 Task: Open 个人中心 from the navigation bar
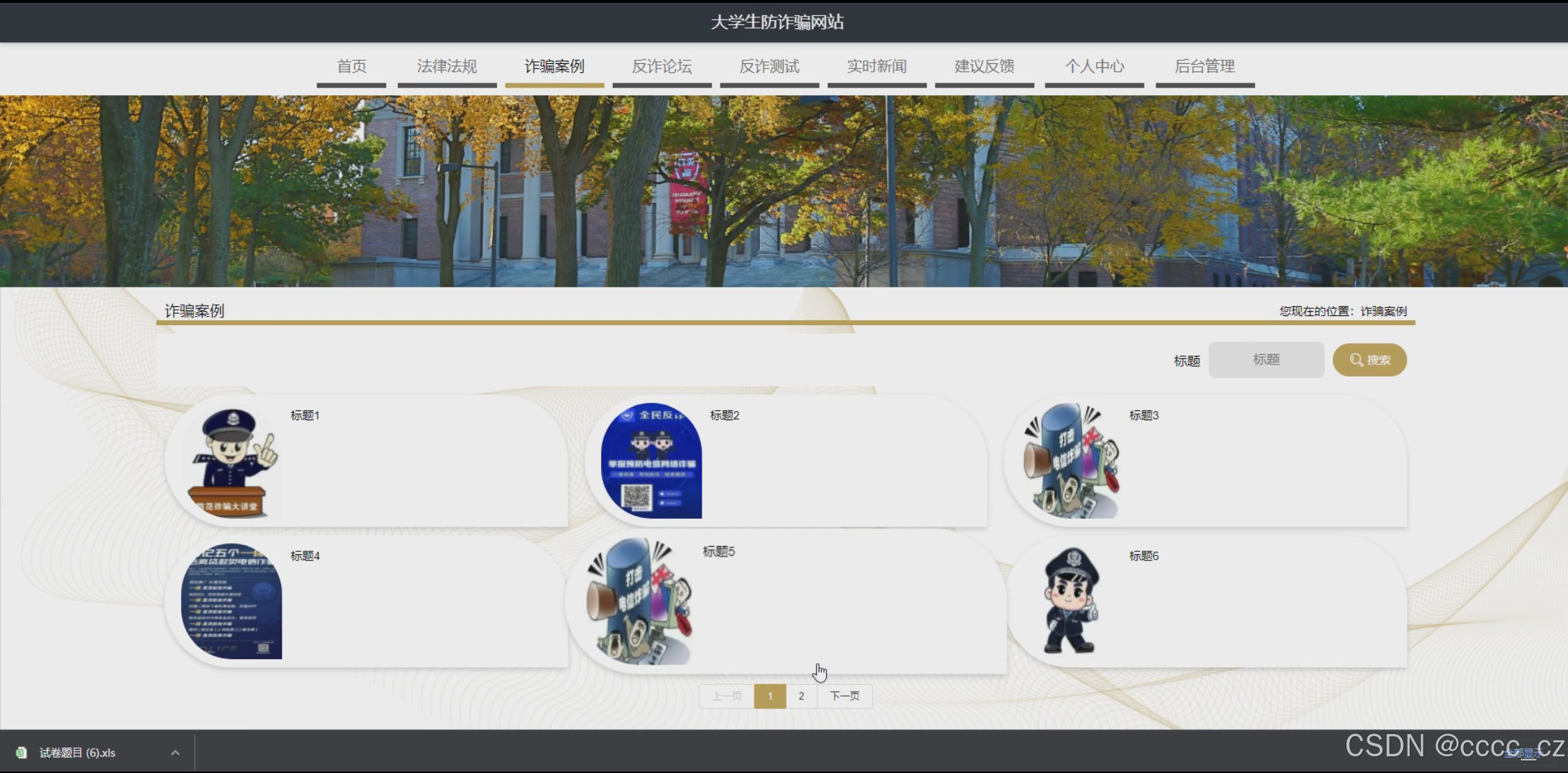tap(1094, 67)
